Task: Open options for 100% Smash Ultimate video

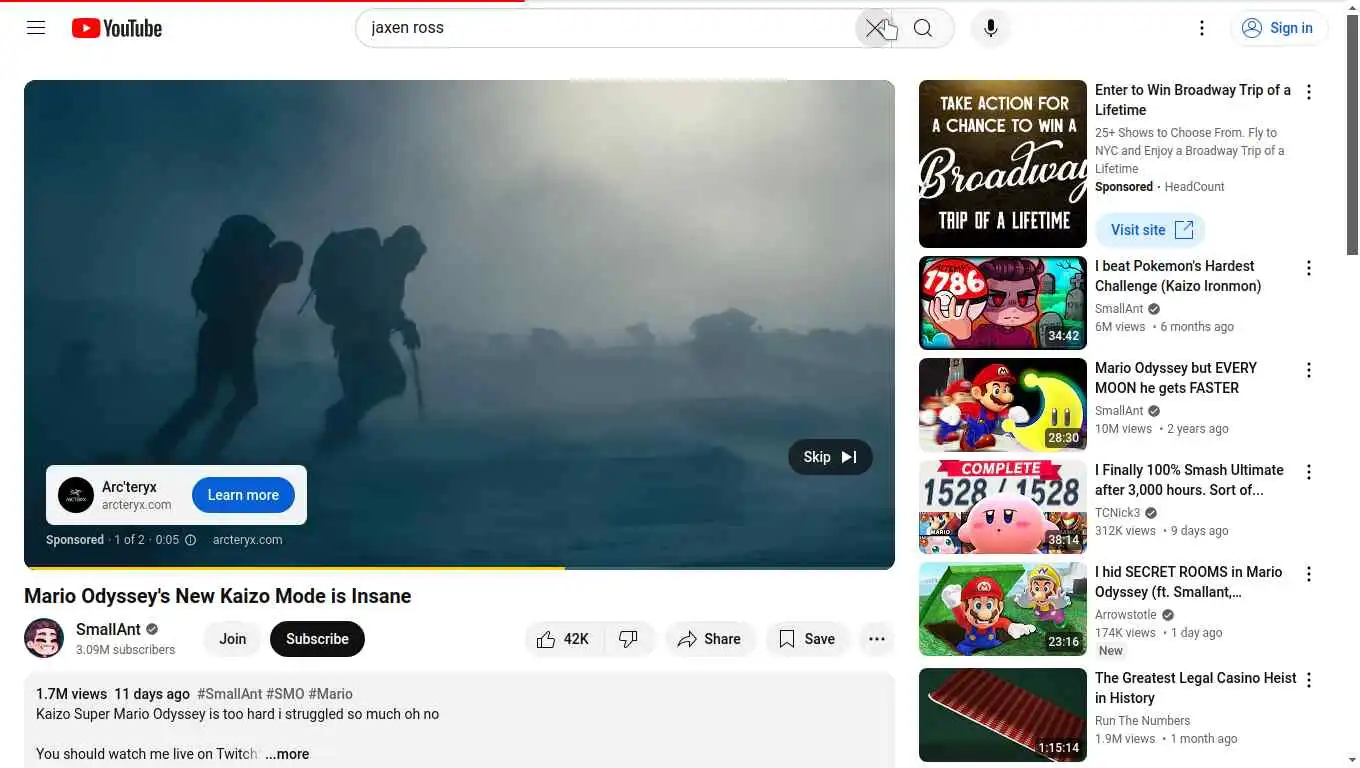Action: [1308, 472]
